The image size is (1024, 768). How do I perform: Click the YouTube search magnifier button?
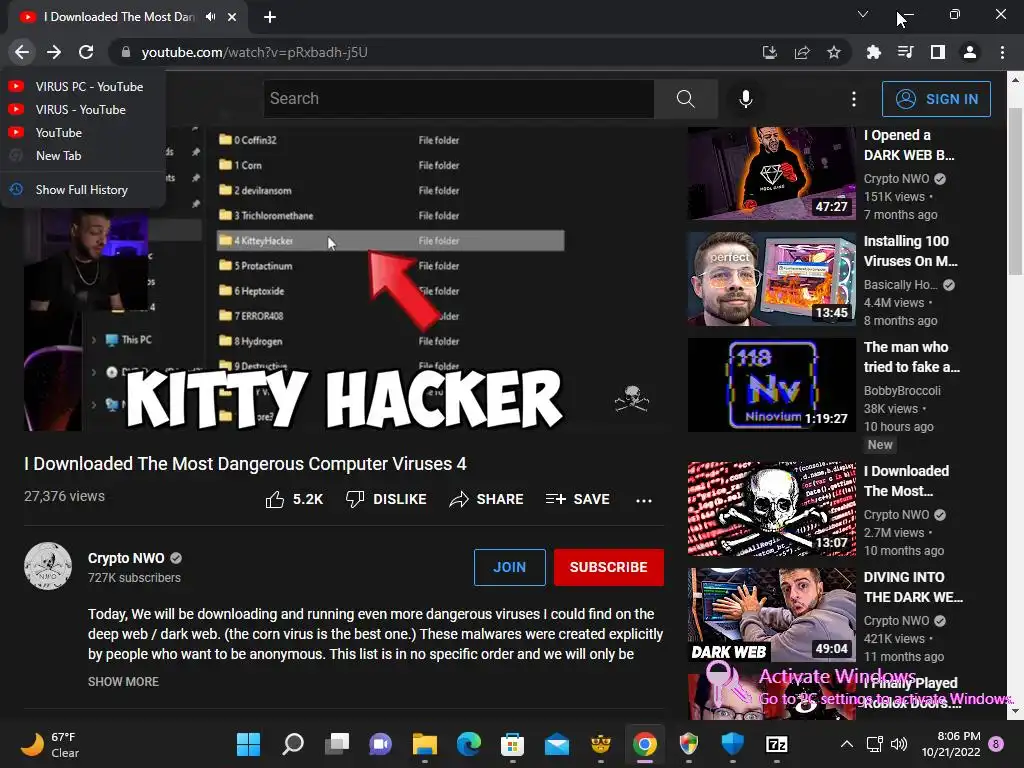(686, 99)
